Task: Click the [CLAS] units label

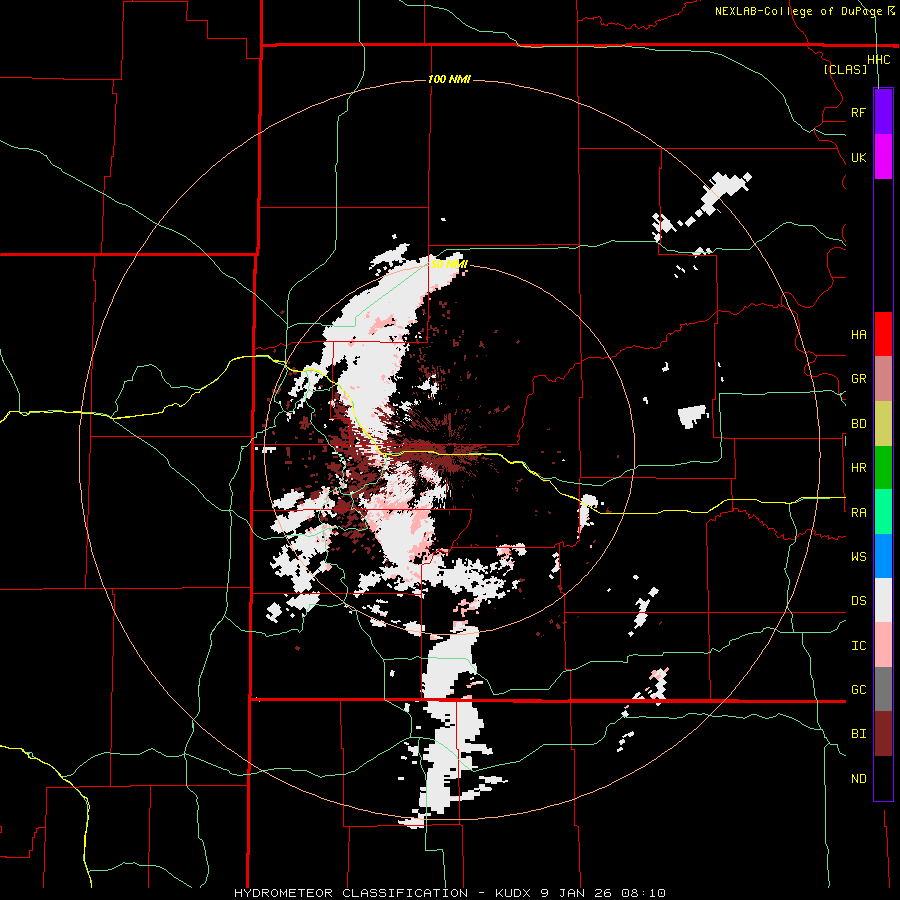Action: click(845, 69)
